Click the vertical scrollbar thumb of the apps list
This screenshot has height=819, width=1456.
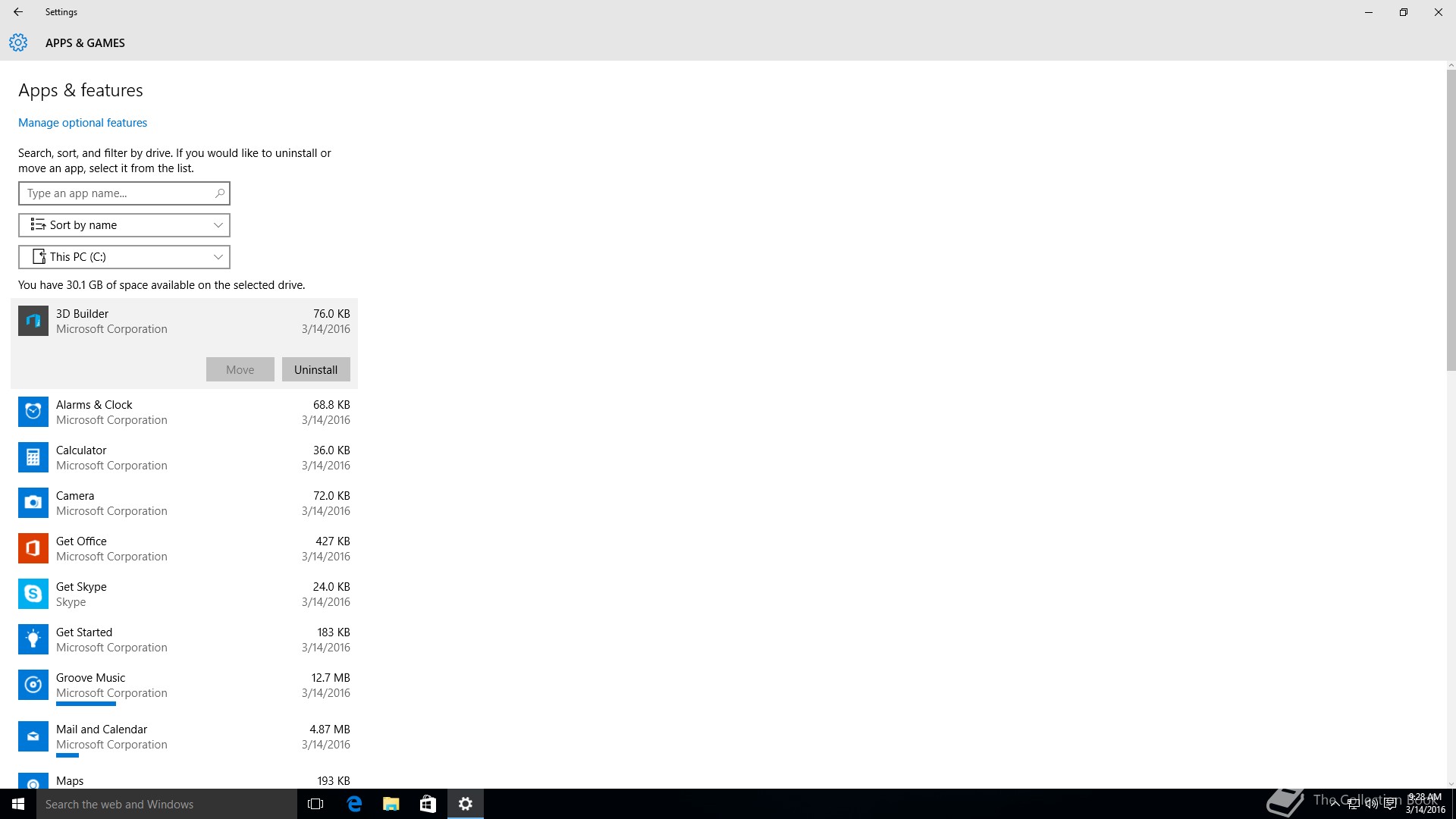coord(1451,220)
